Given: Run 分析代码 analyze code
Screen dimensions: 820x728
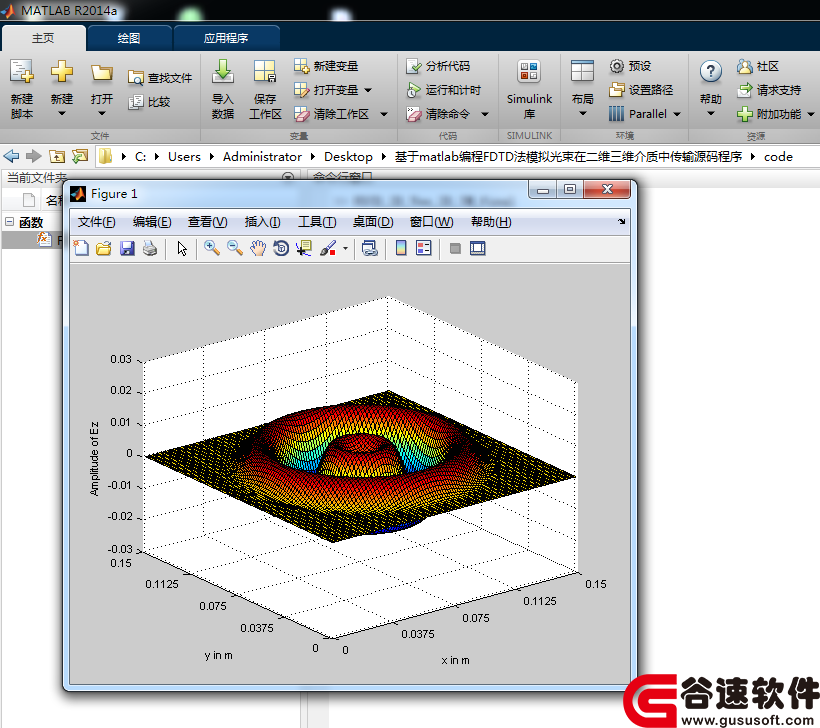Looking at the screenshot, I should pos(438,66).
